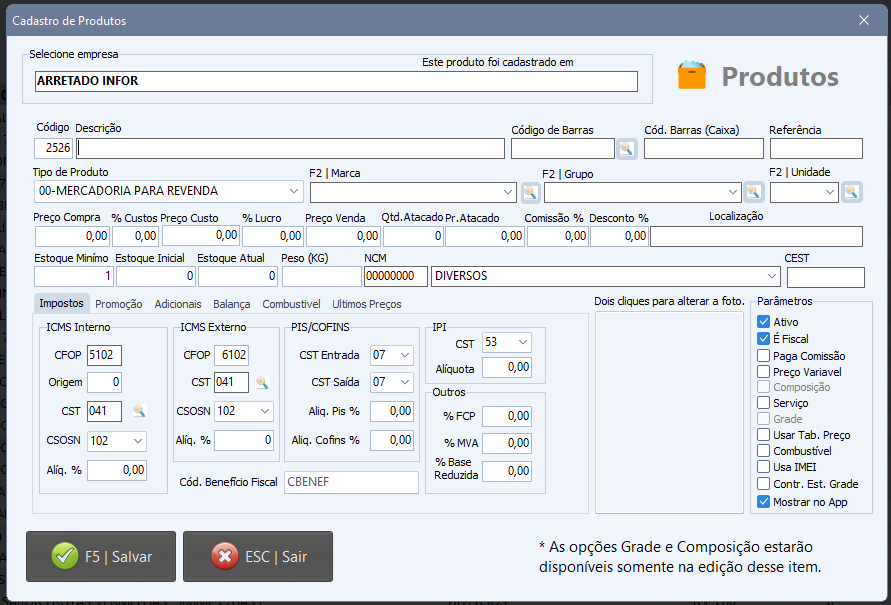
Task: Expand the NCM DIVERSOS dropdown
Action: tap(771, 276)
